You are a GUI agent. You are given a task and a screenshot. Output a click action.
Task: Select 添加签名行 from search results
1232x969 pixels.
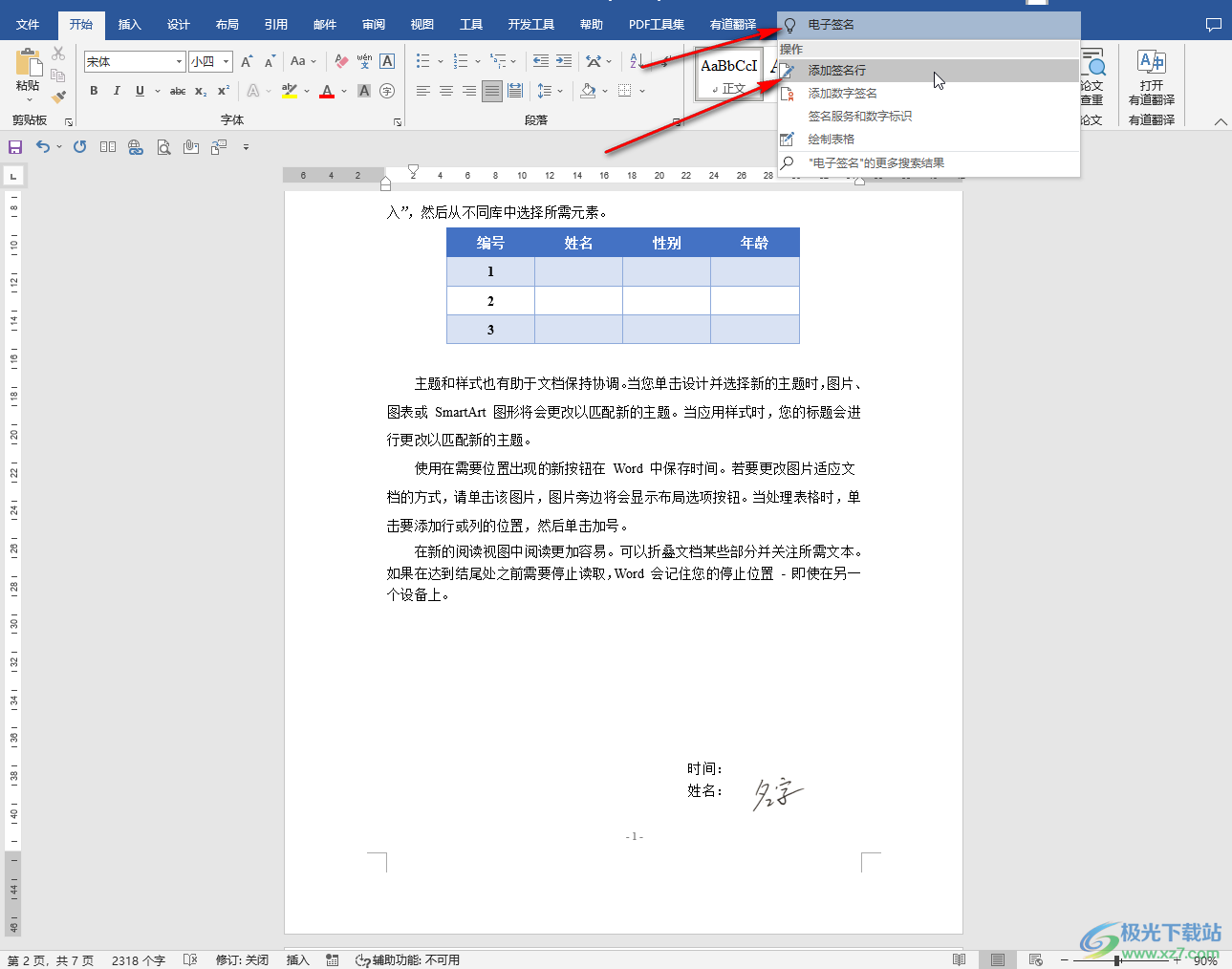929,71
